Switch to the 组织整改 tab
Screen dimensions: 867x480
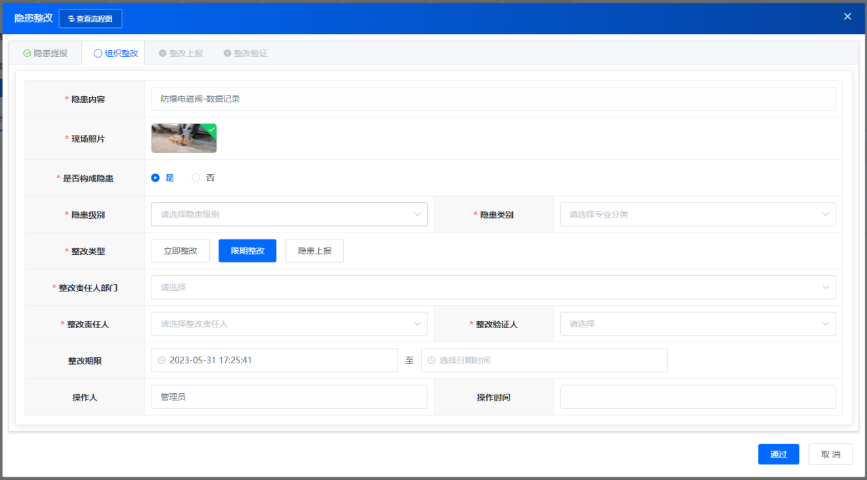(x=115, y=53)
